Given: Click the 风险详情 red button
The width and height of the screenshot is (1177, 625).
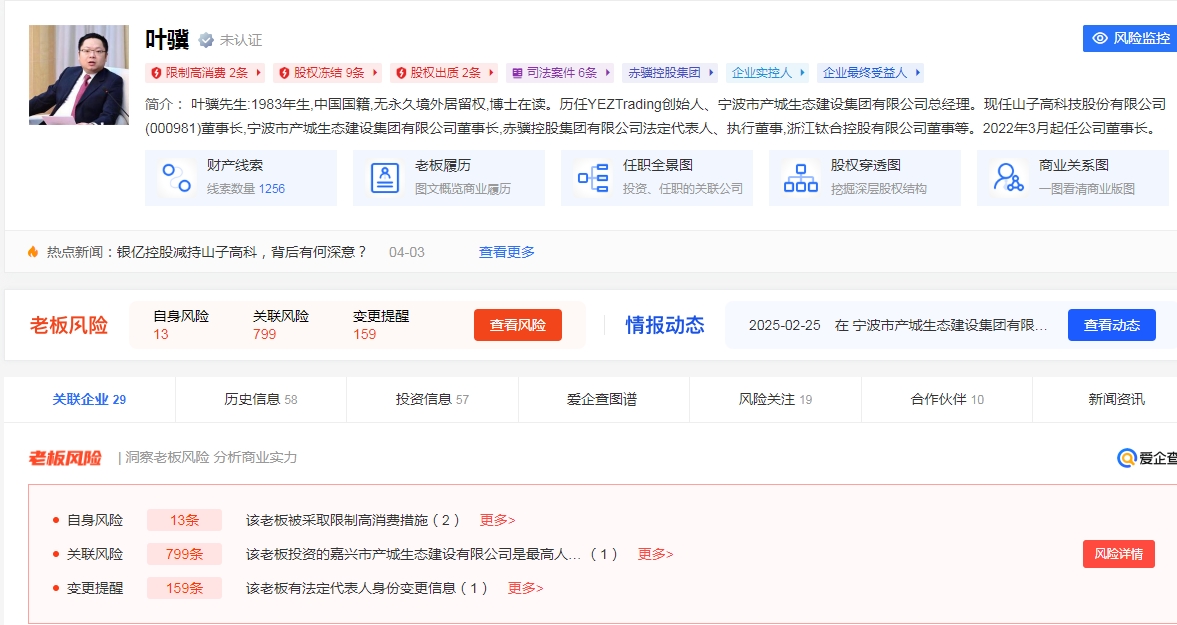Looking at the screenshot, I should pyautogui.click(x=1118, y=554).
